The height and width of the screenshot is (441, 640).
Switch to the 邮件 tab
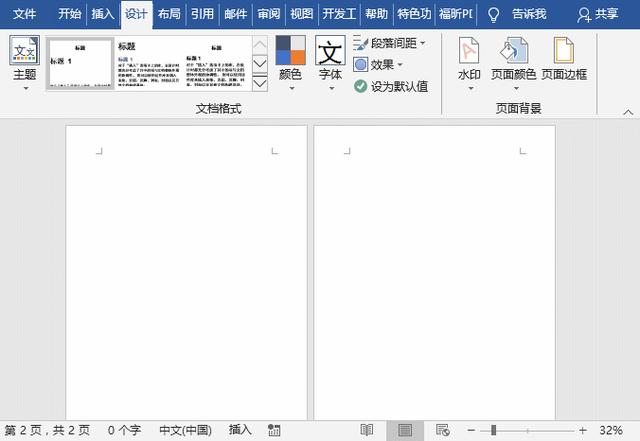(x=236, y=14)
